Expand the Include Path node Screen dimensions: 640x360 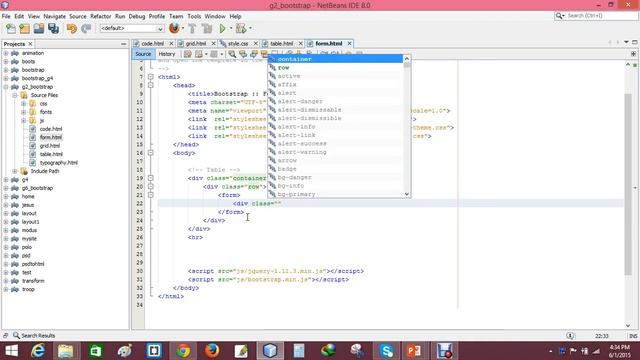point(15,171)
